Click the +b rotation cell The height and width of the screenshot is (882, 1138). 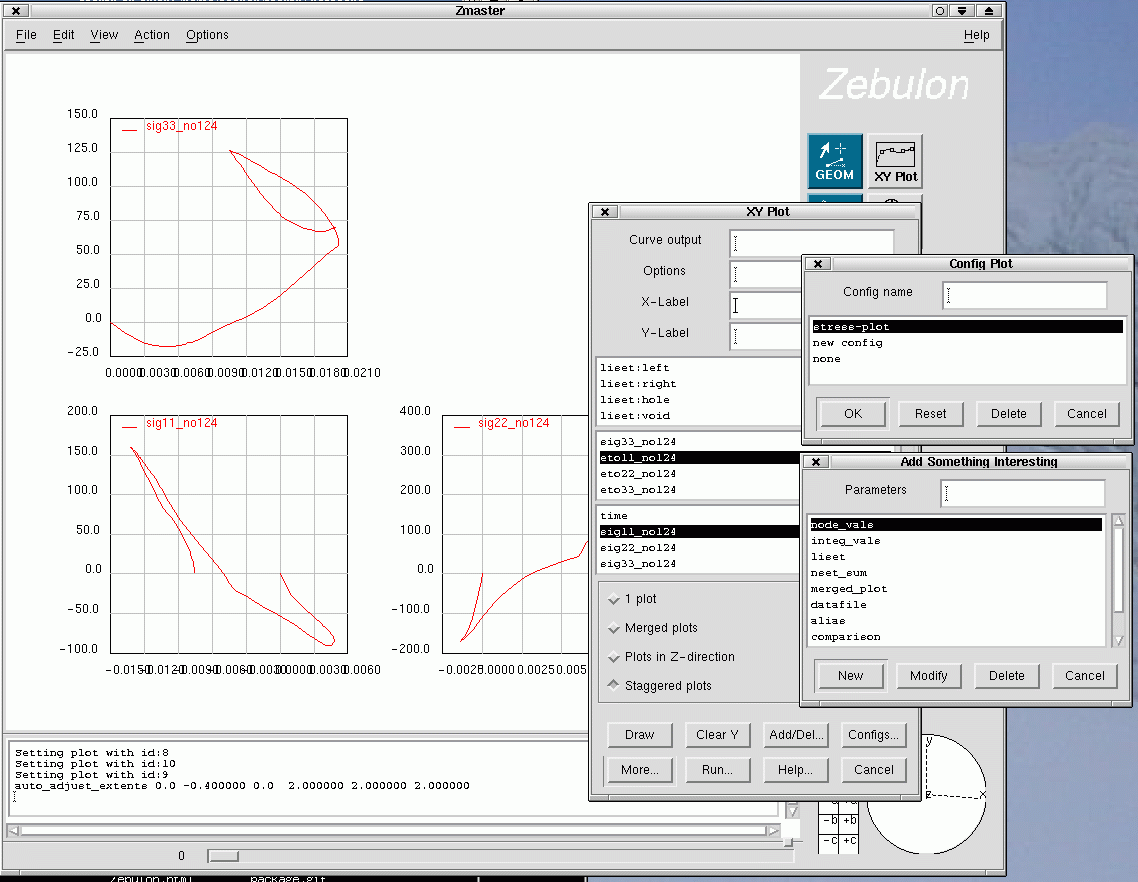click(850, 821)
